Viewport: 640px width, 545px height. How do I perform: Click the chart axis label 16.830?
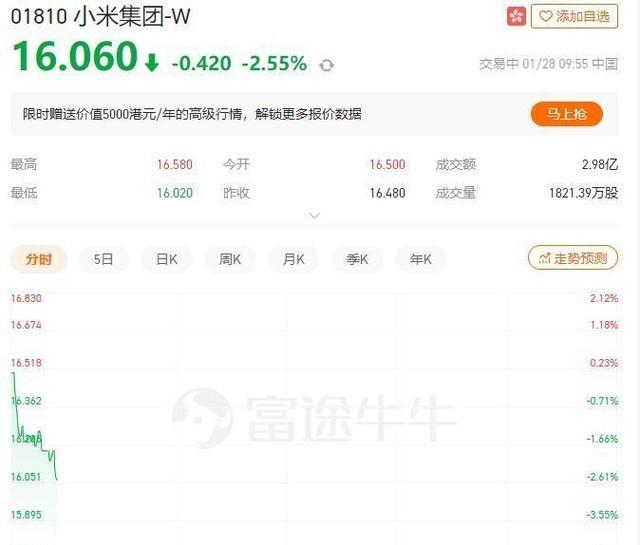pos(26,298)
